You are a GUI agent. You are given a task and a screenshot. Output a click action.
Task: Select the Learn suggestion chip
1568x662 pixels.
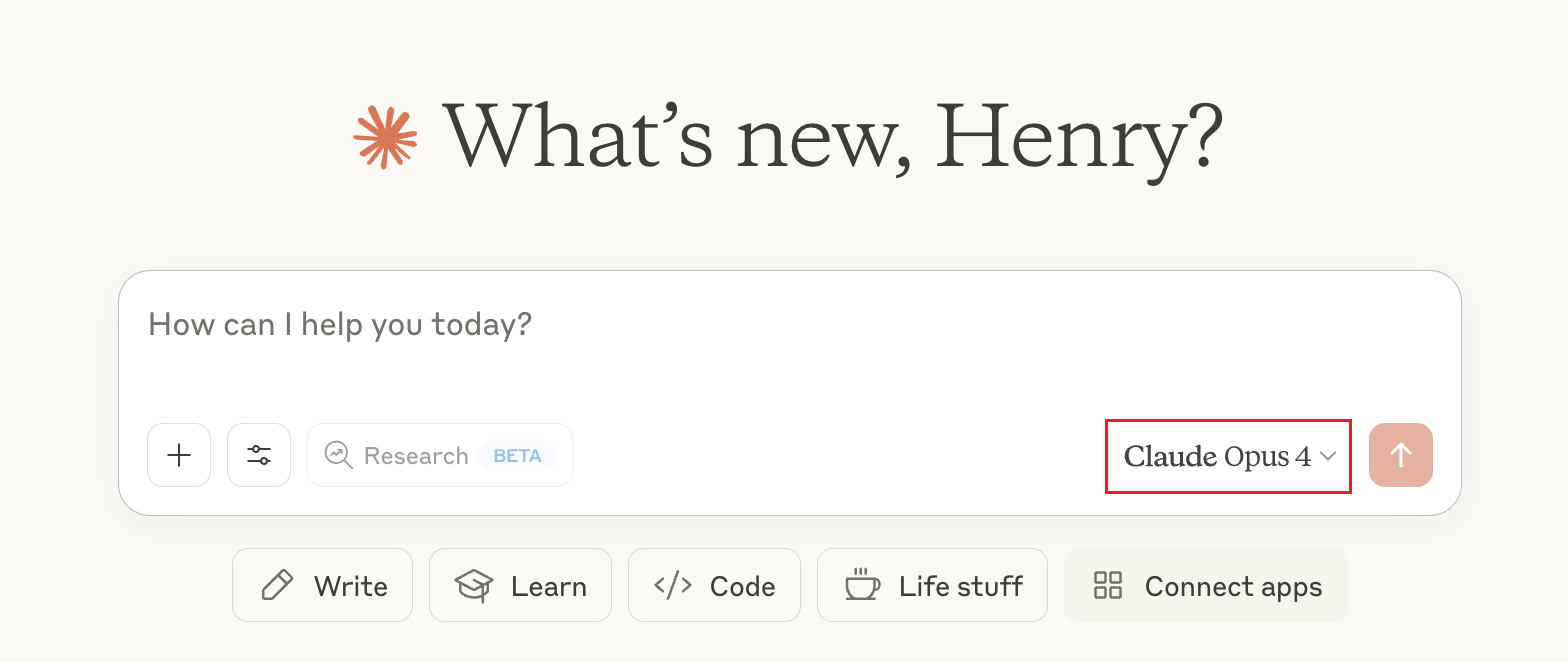coord(520,585)
